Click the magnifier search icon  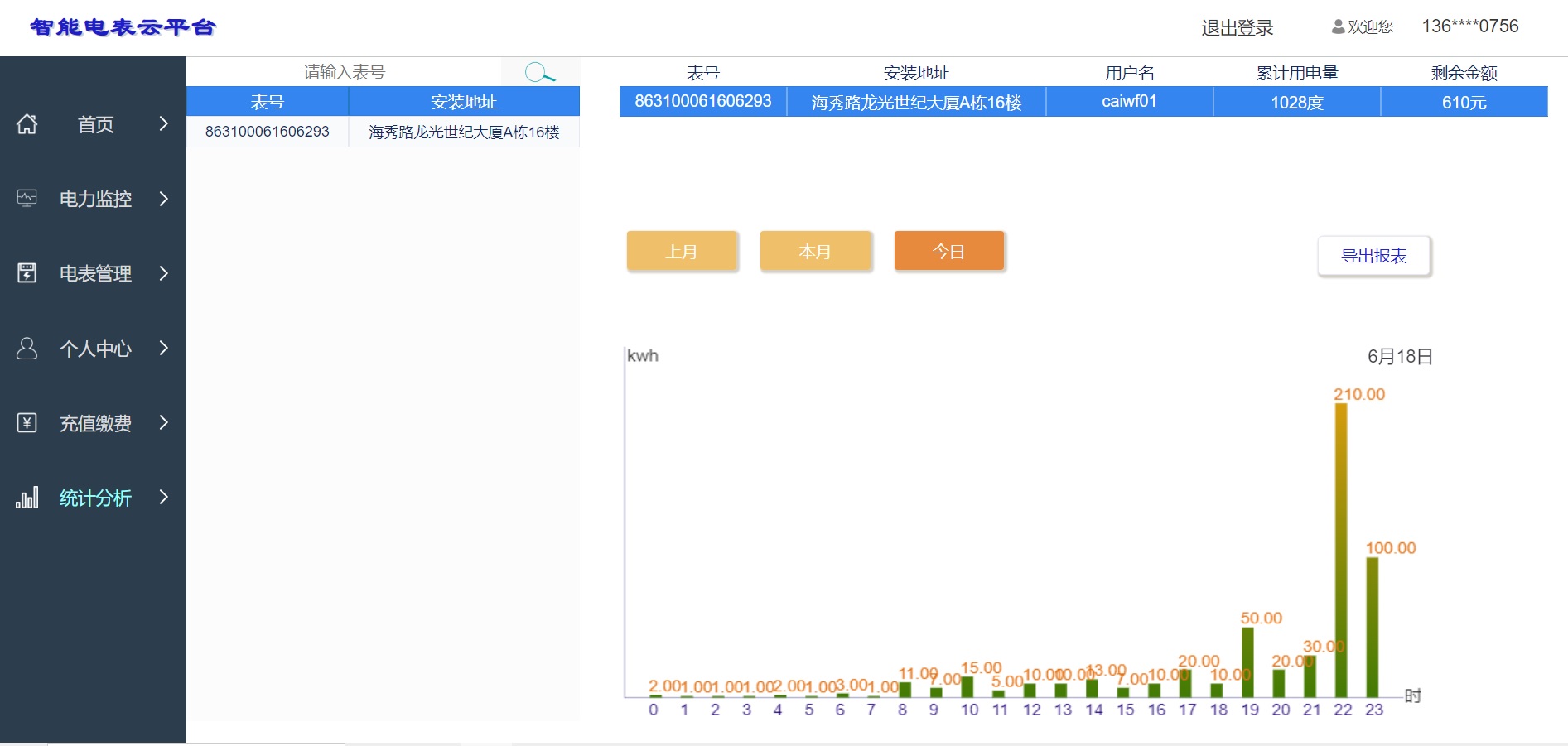[540, 72]
